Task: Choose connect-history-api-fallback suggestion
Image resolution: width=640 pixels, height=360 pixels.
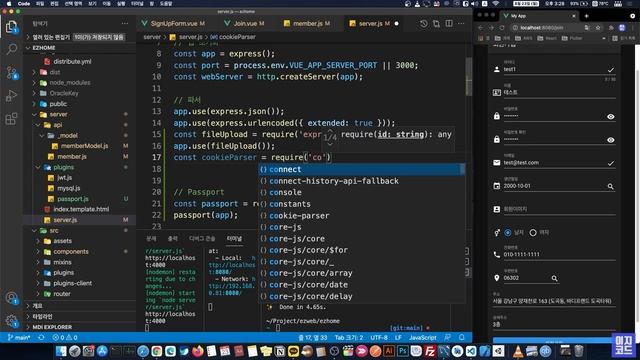Action: pyautogui.click(x=362, y=181)
